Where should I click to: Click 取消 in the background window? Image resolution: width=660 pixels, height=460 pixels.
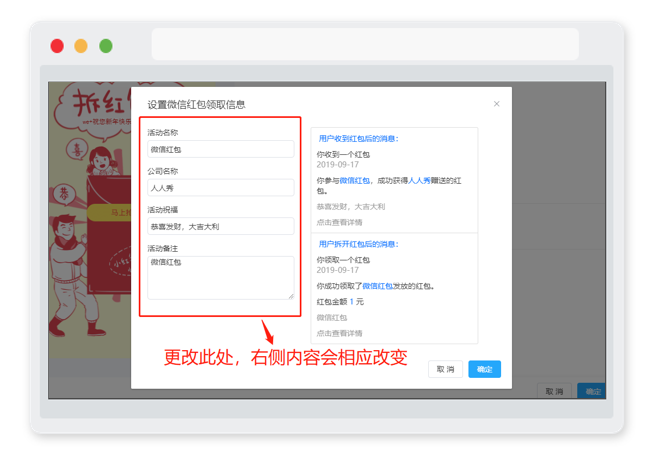point(554,391)
